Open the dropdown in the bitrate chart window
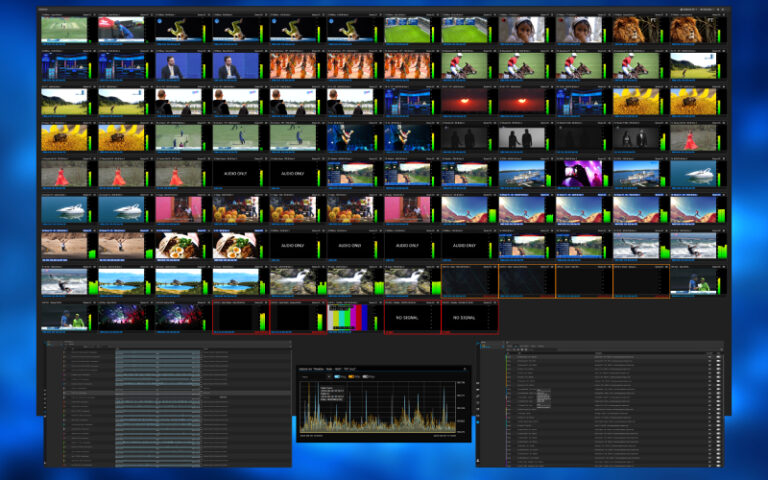Image resolution: width=768 pixels, height=480 pixels. [316, 377]
